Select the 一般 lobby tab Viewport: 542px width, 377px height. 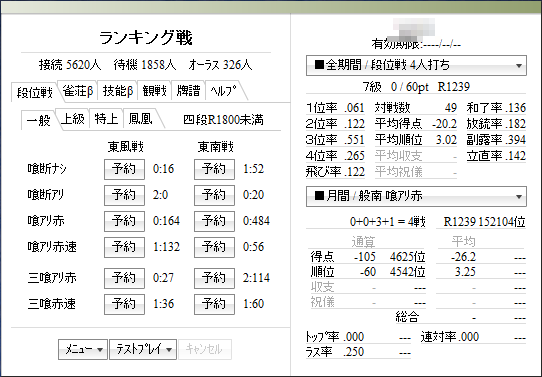click(x=38, y=120)
